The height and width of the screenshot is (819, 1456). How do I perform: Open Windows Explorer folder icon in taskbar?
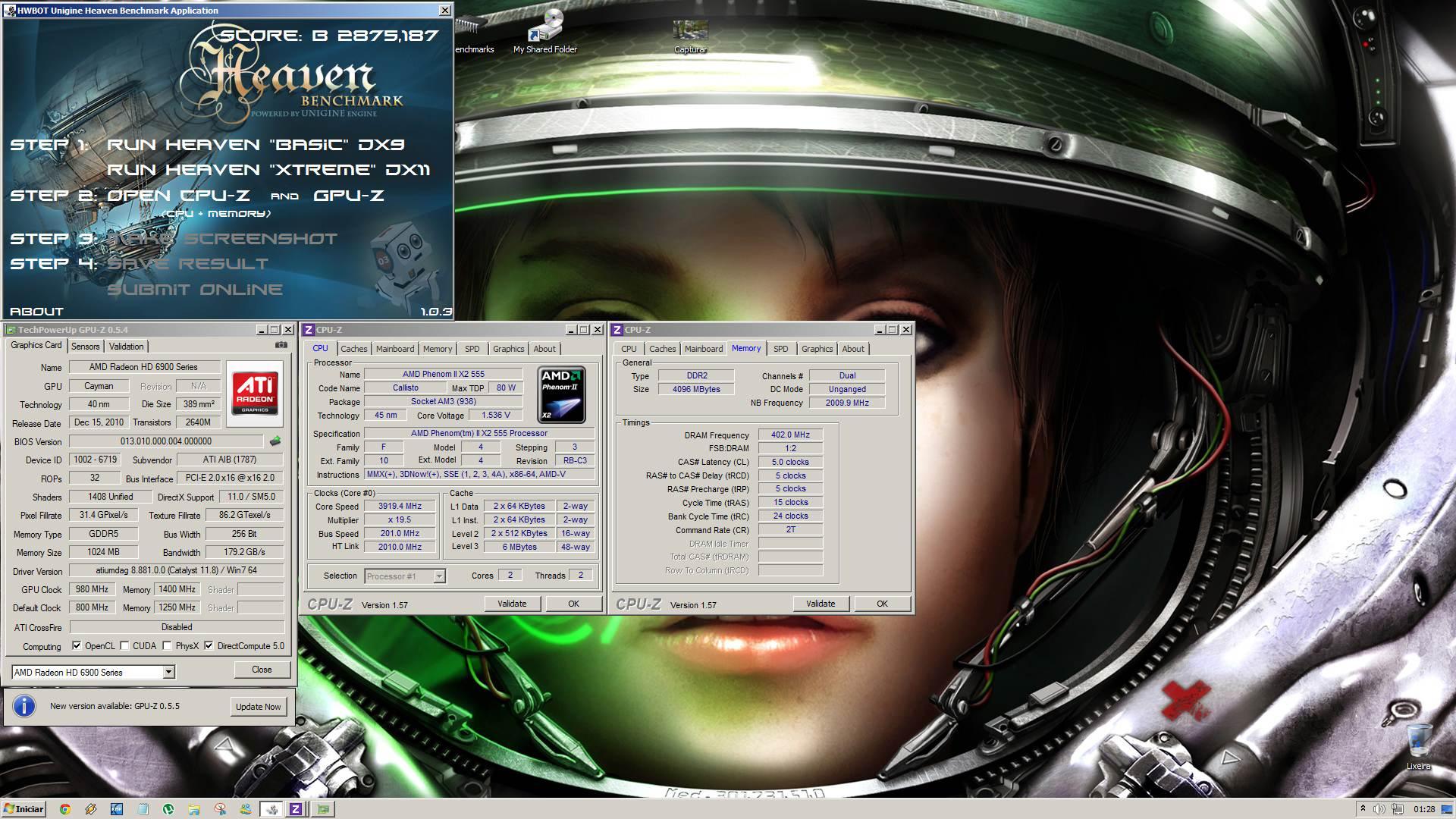point(194,809)
